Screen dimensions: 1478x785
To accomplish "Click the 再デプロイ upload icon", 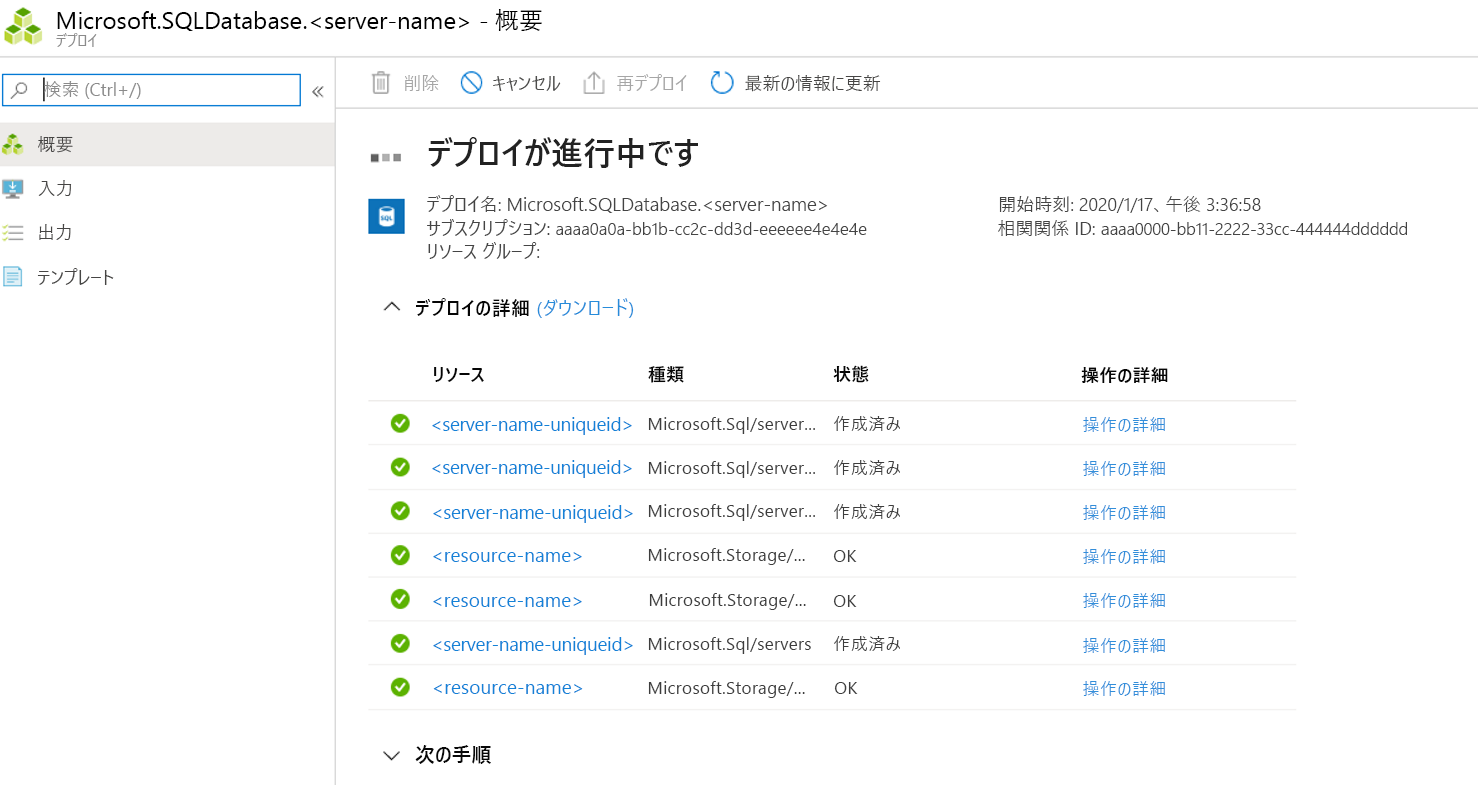I will click(594, 82).
